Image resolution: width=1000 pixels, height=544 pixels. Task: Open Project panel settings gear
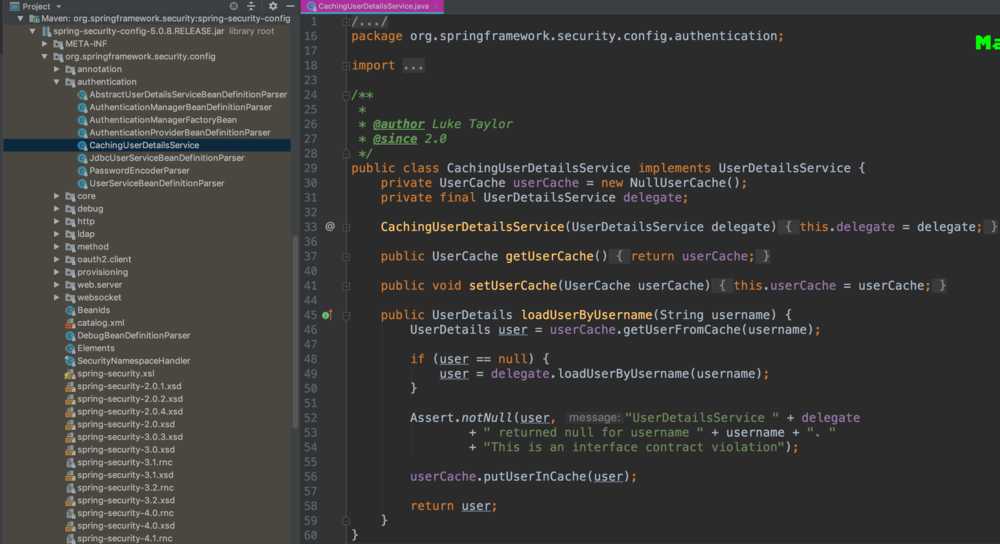[272, 6]
